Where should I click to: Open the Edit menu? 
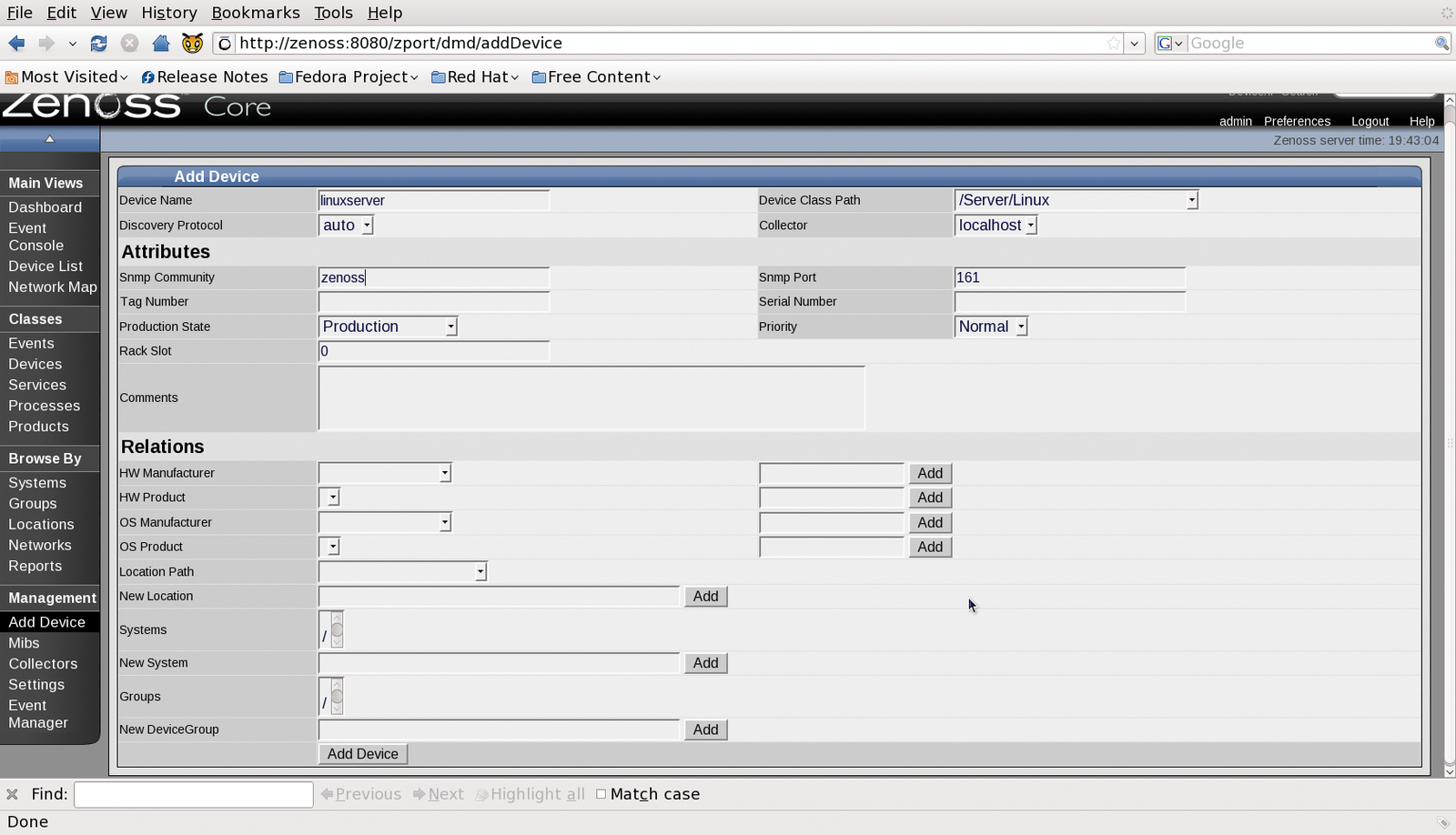[62, 13]
